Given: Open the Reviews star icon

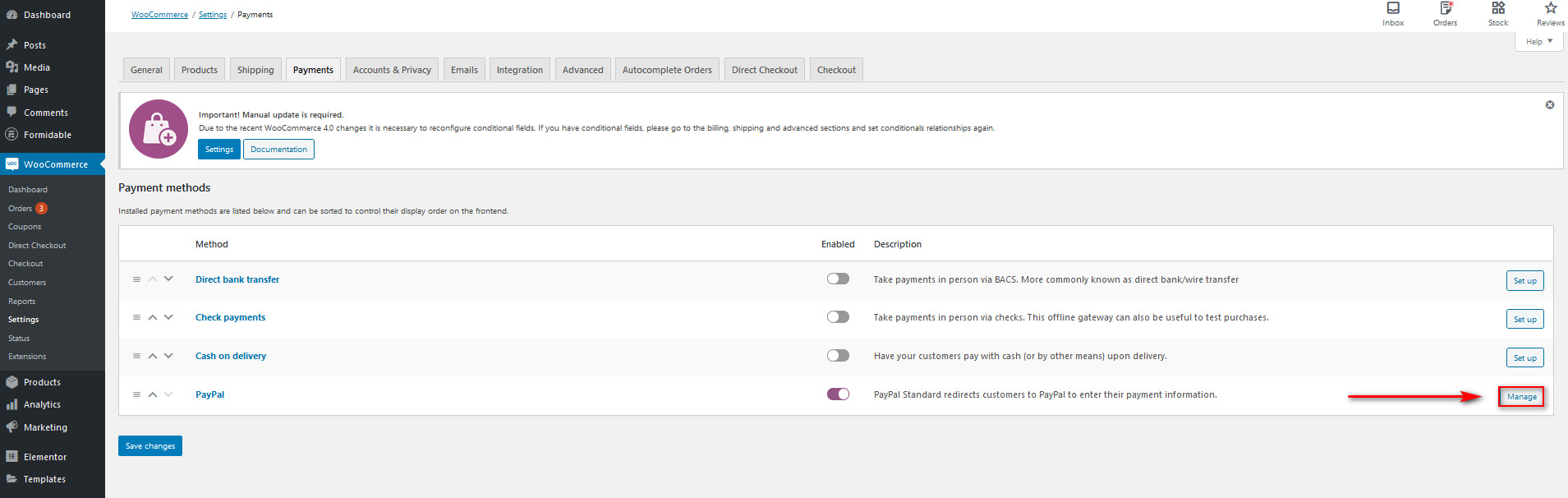Looking at the screenshot, I should click(1550, 9).
